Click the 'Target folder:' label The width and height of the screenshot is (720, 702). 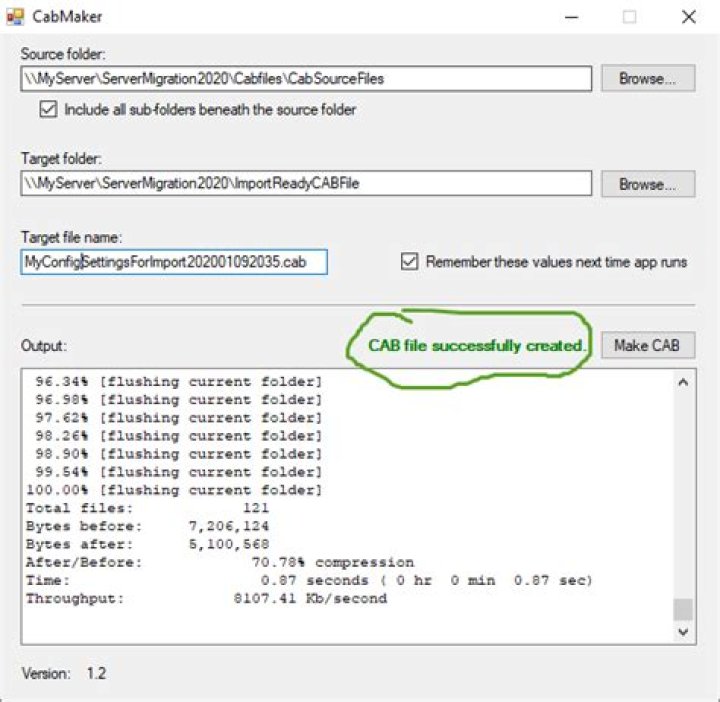point(61,159)
